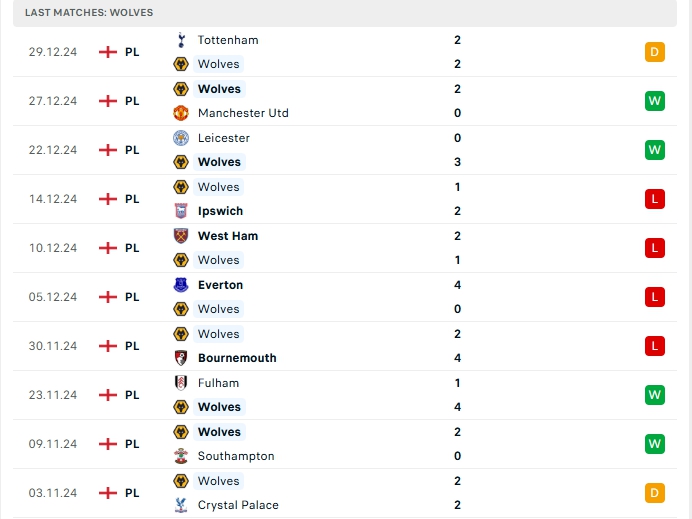Click the Ipswich club crest icon
The image size is (692, 519).
tap(181, 211)
